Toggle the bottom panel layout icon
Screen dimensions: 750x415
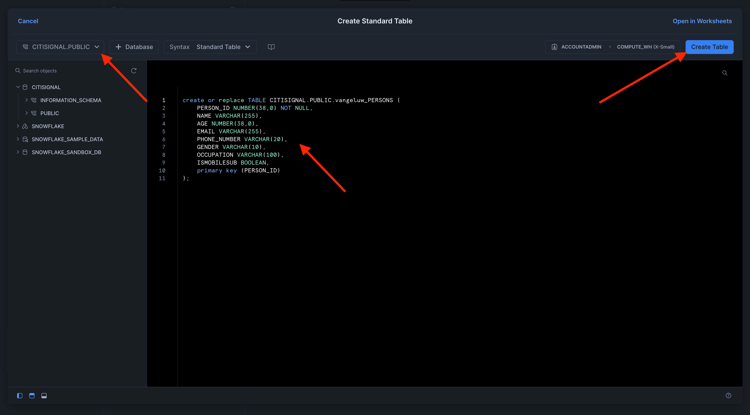click(x=44, y=396)
